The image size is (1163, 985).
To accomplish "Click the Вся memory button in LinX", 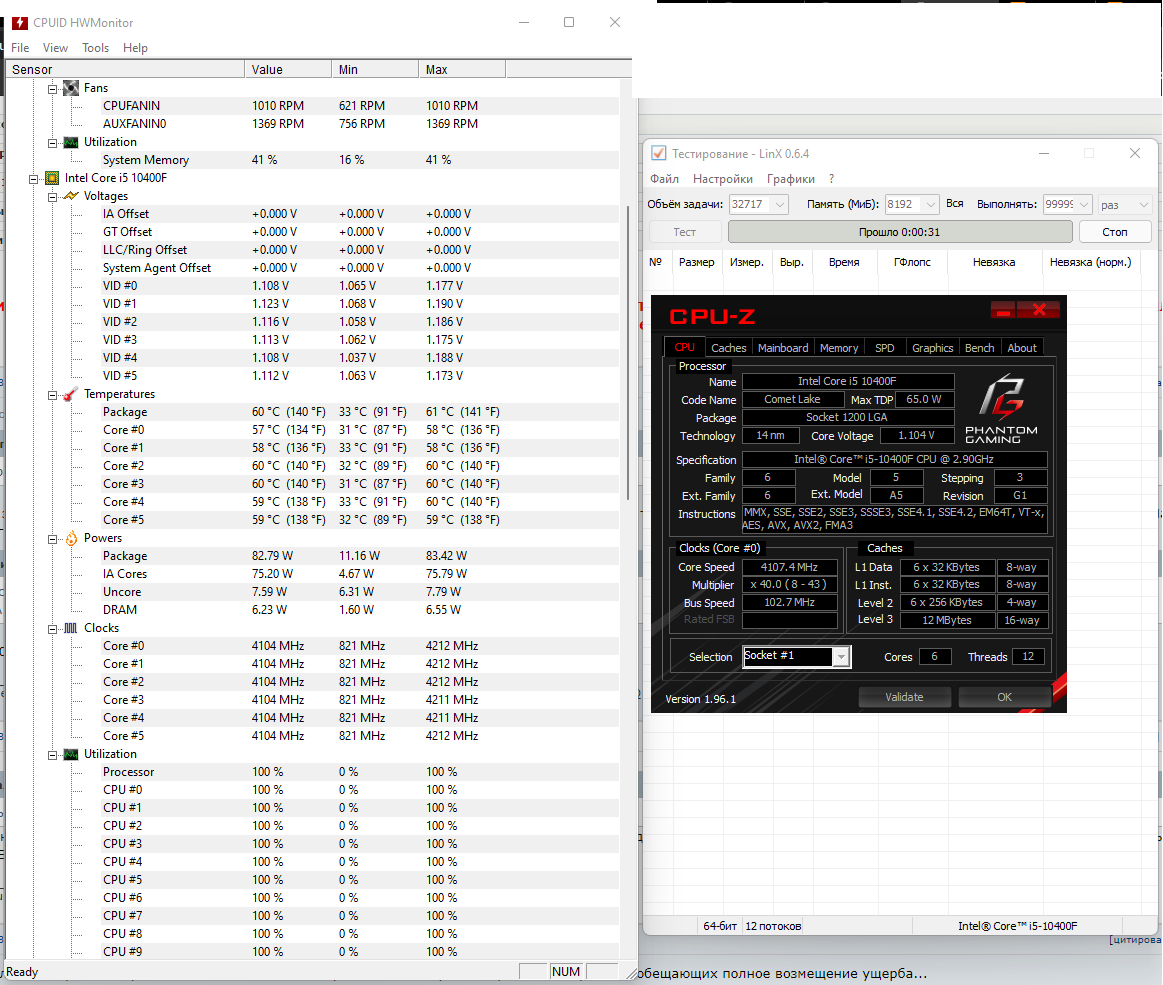I will coord(955,203).
